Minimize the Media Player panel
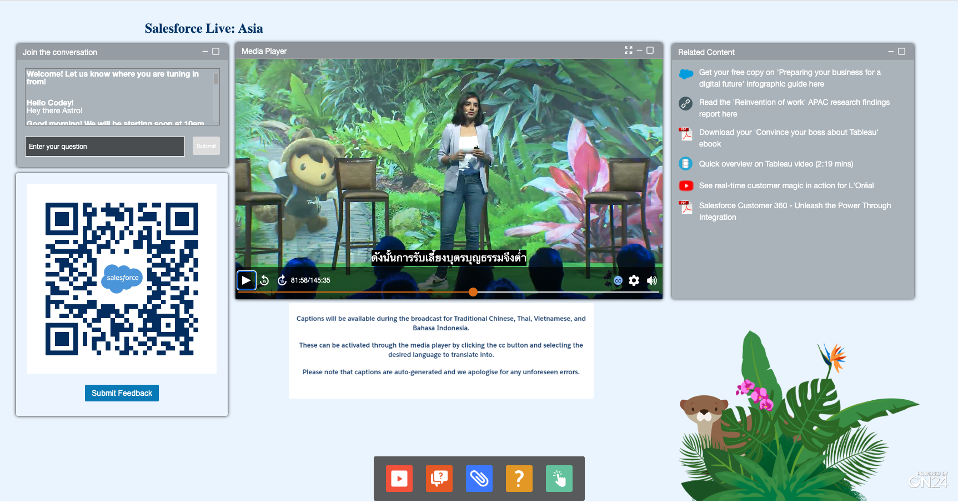 pyautogui.click(x=639, y=51)
